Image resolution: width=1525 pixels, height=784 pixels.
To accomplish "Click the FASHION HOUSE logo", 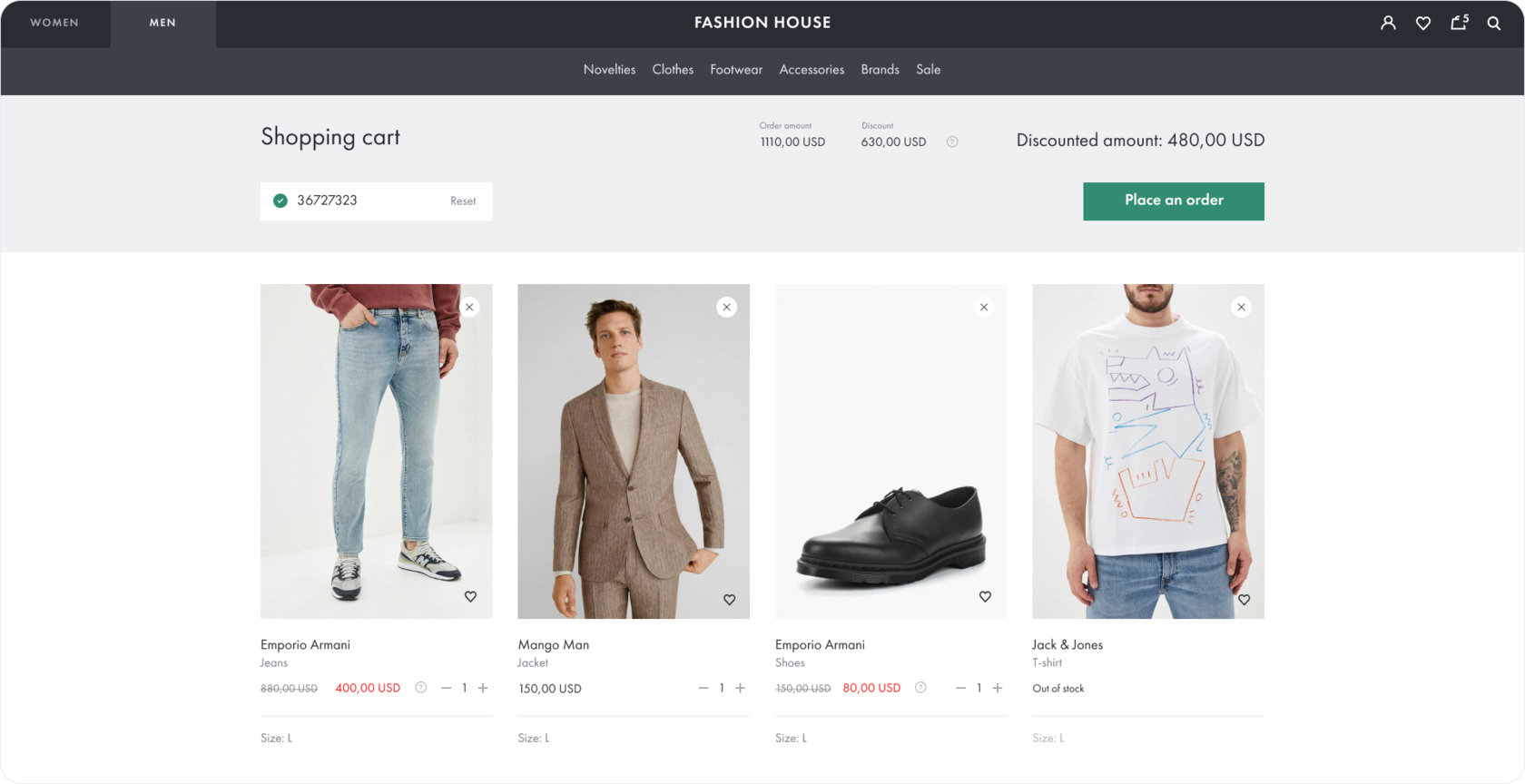I will coord(762,23).
